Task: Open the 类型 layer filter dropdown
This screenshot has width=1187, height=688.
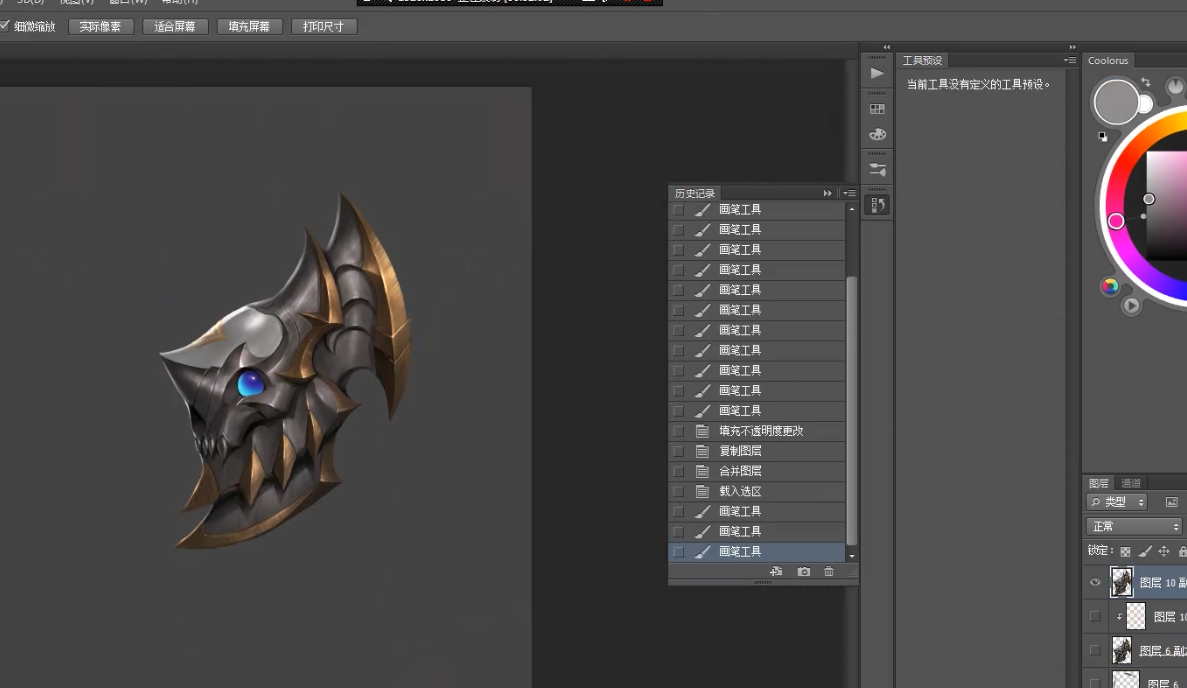Action: click(1117, 502)
